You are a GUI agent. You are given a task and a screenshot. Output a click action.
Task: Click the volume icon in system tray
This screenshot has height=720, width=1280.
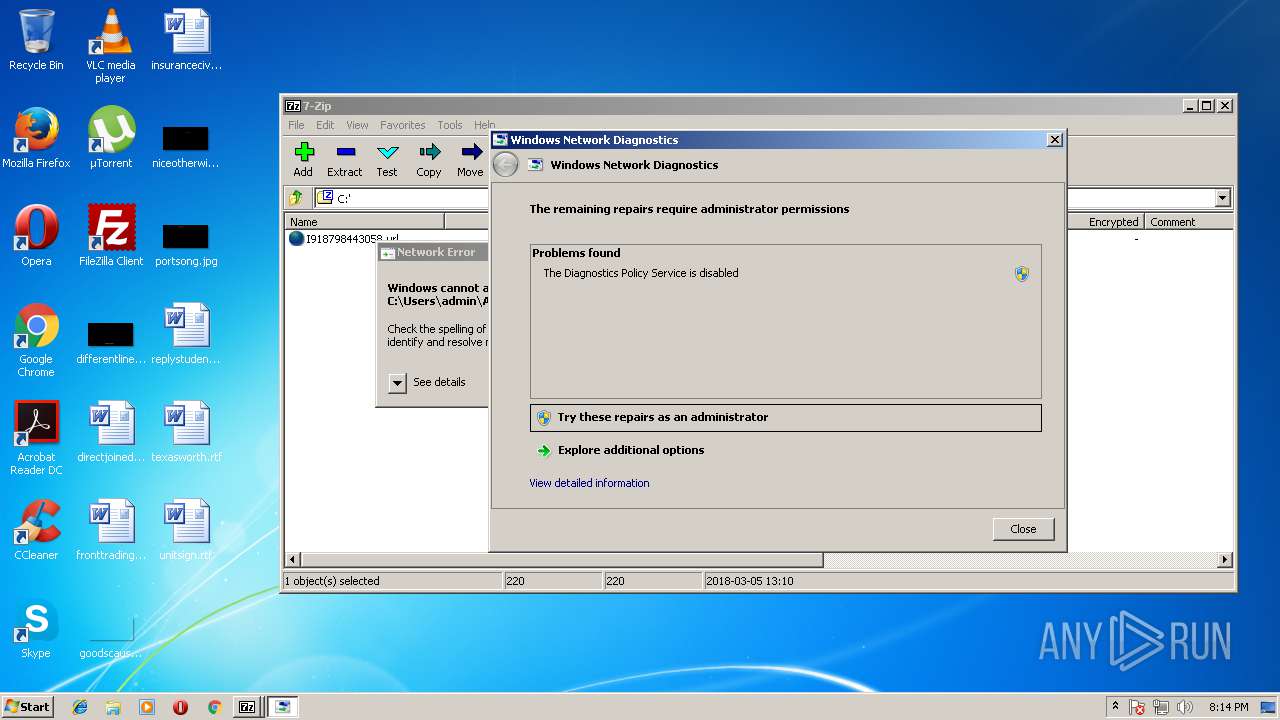pos(1185,707)
